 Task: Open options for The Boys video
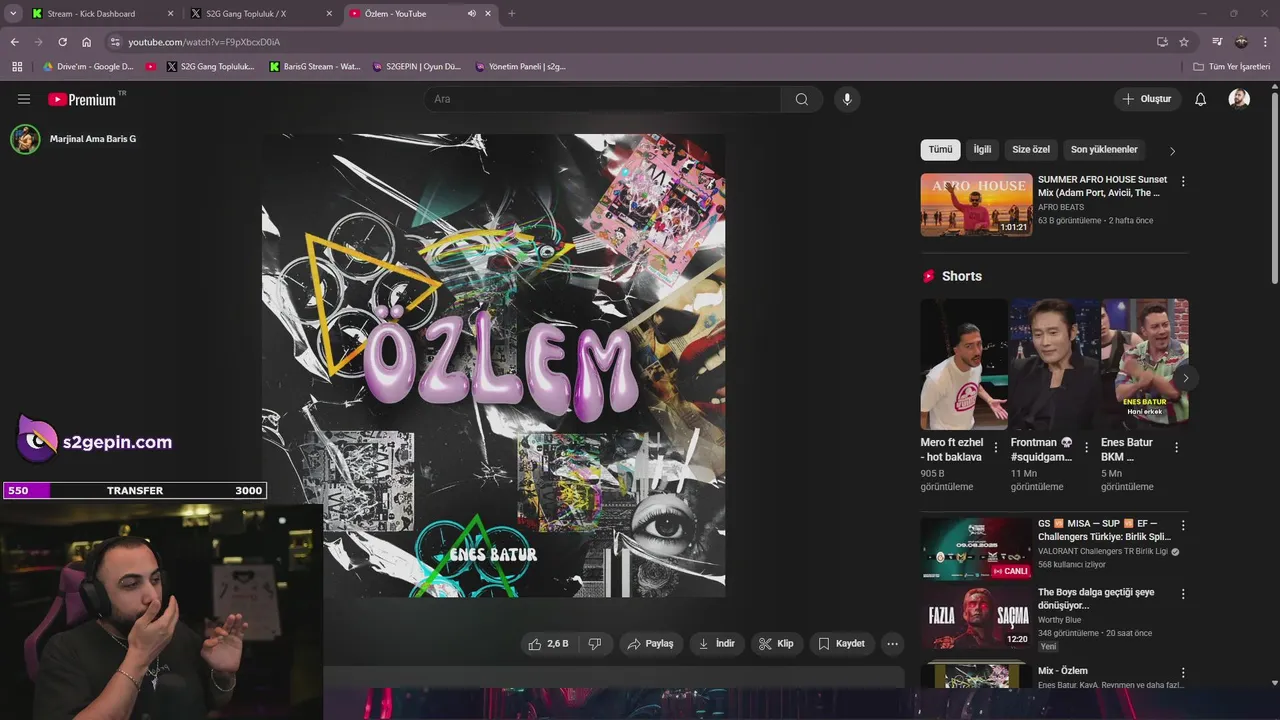click(1183, 594)
